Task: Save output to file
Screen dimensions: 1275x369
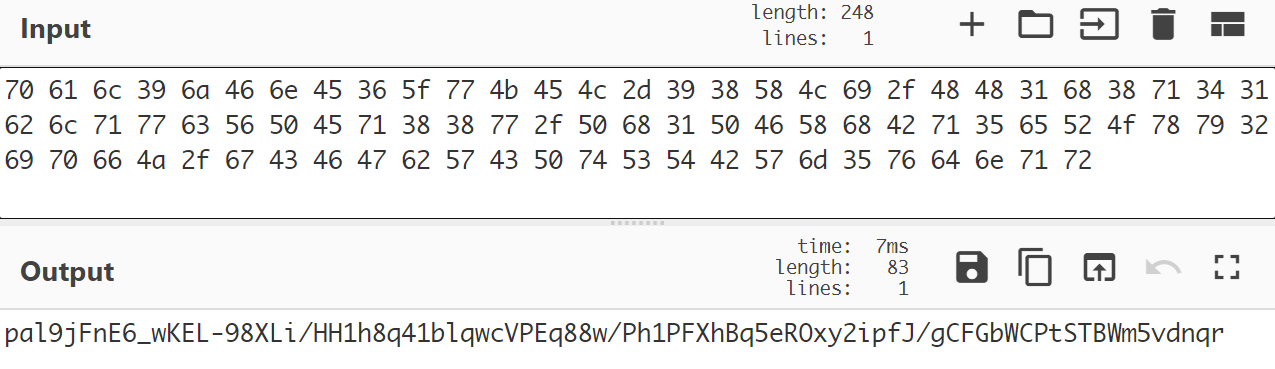Action: pyautogui.click(x=972, y=267)
